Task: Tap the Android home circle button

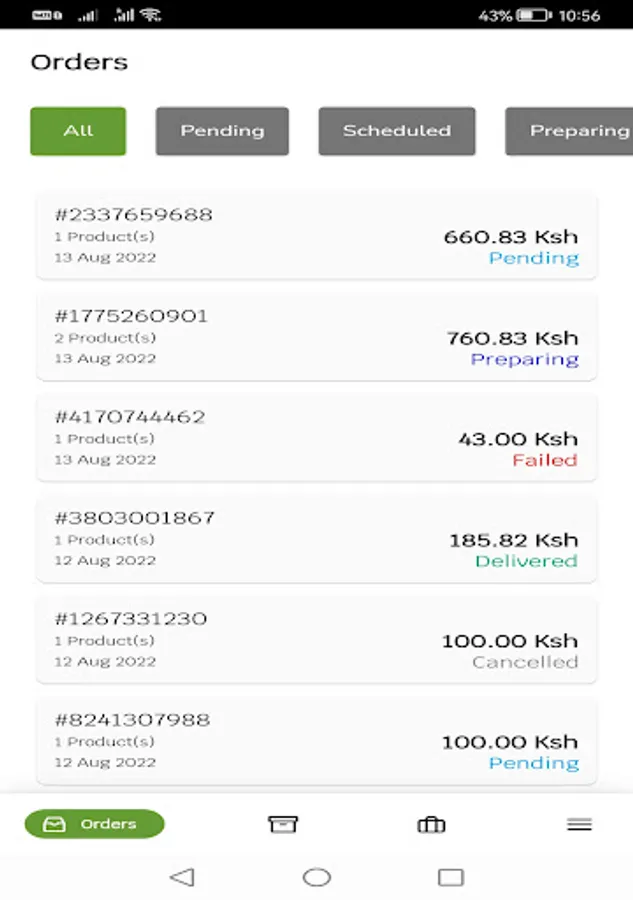Action: click(x=317, y=877)
